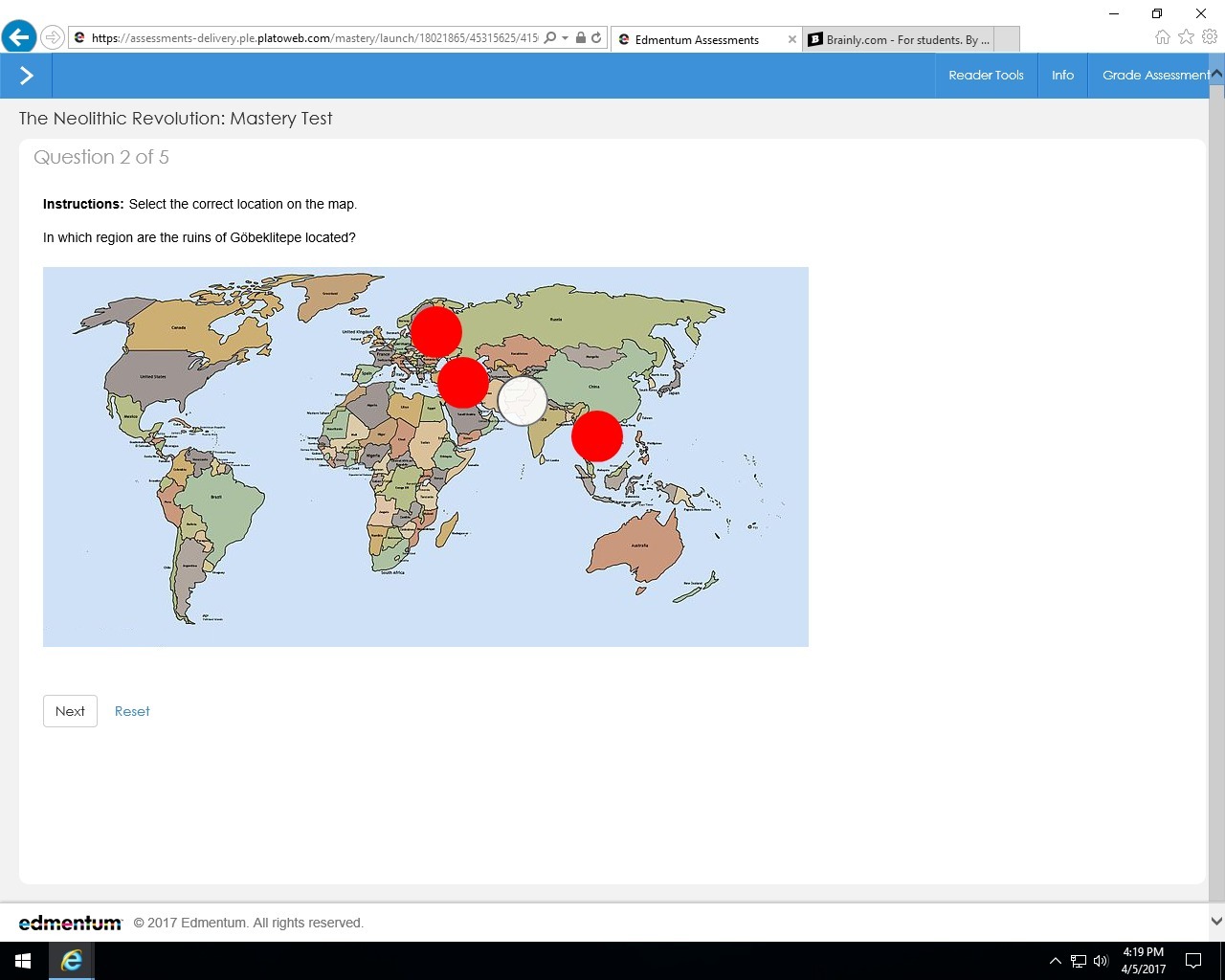Click the lock security icon in address bar
This screenshot has height=980, width=1225.
coord(581,38)
